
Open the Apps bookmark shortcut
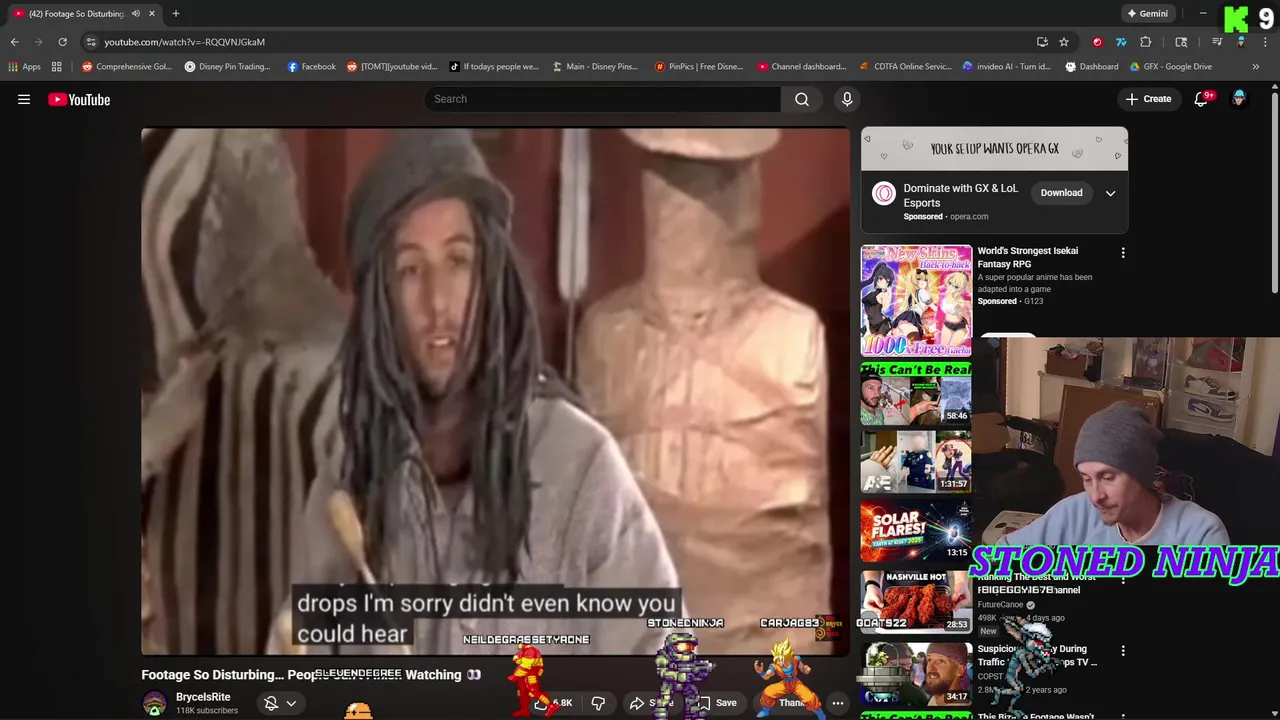tap(24, 67)
